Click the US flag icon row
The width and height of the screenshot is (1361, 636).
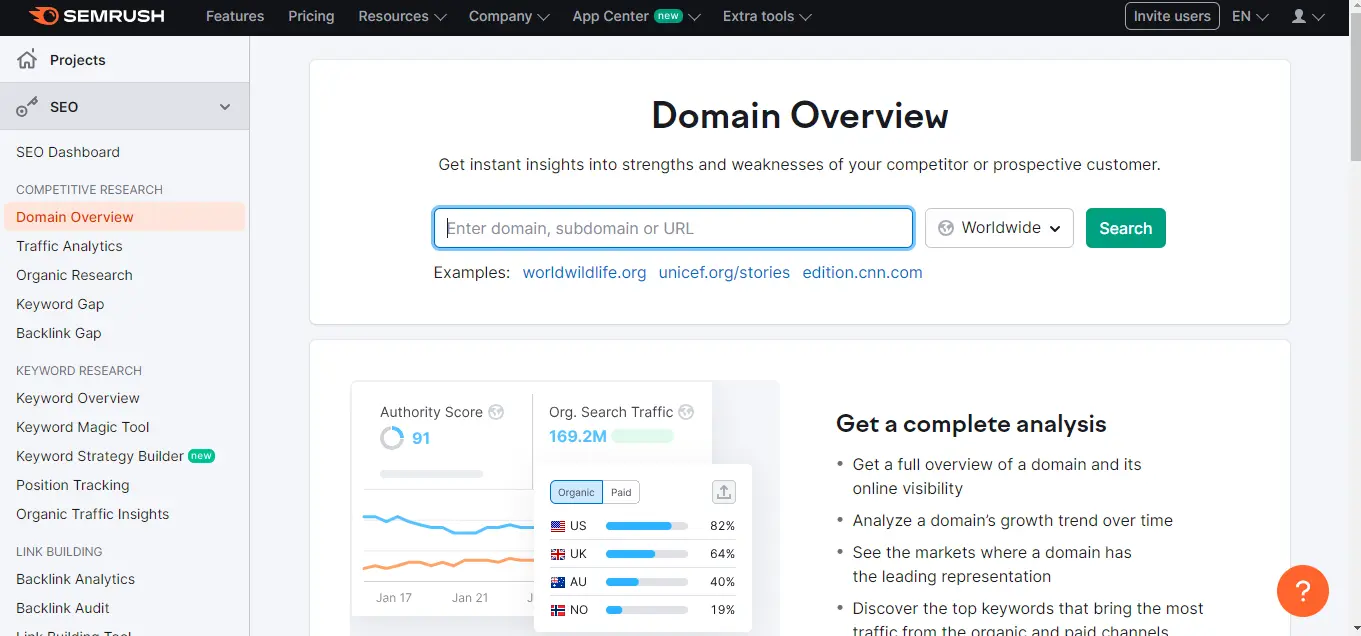pyautogui.click(x=558, y=526)
